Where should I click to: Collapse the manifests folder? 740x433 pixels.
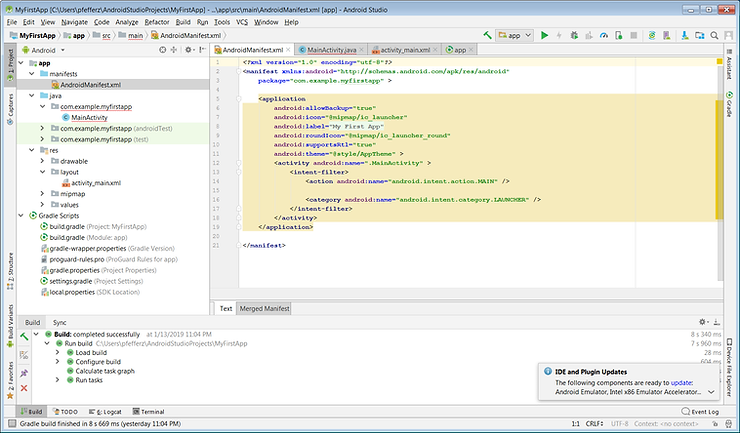pyautogui.click(x=32, y=74)
